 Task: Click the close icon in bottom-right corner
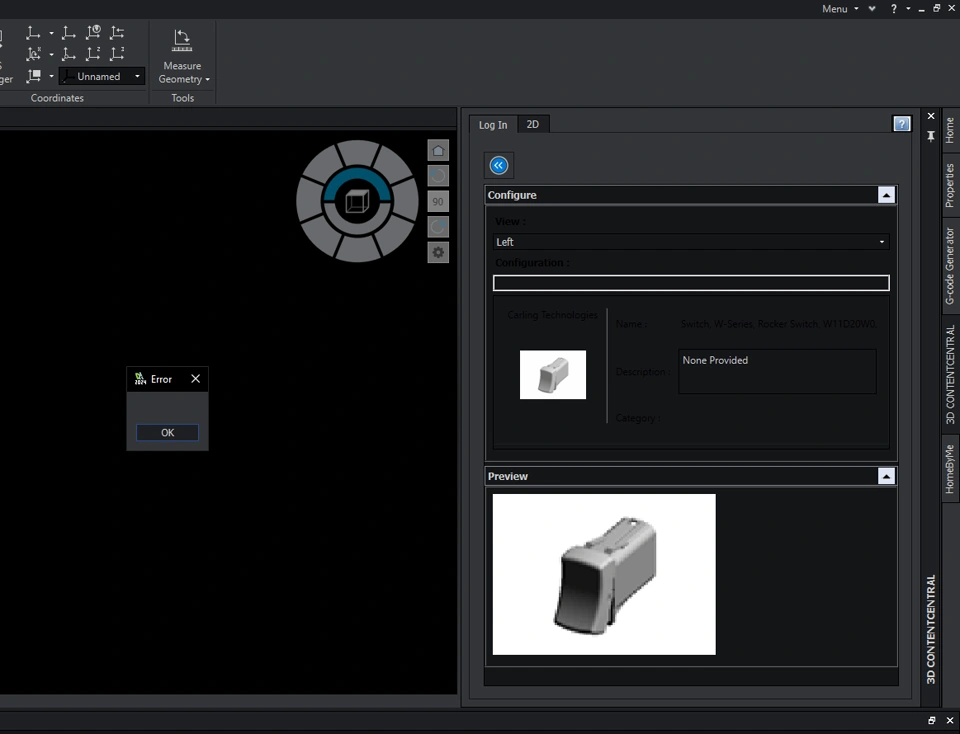950,721
